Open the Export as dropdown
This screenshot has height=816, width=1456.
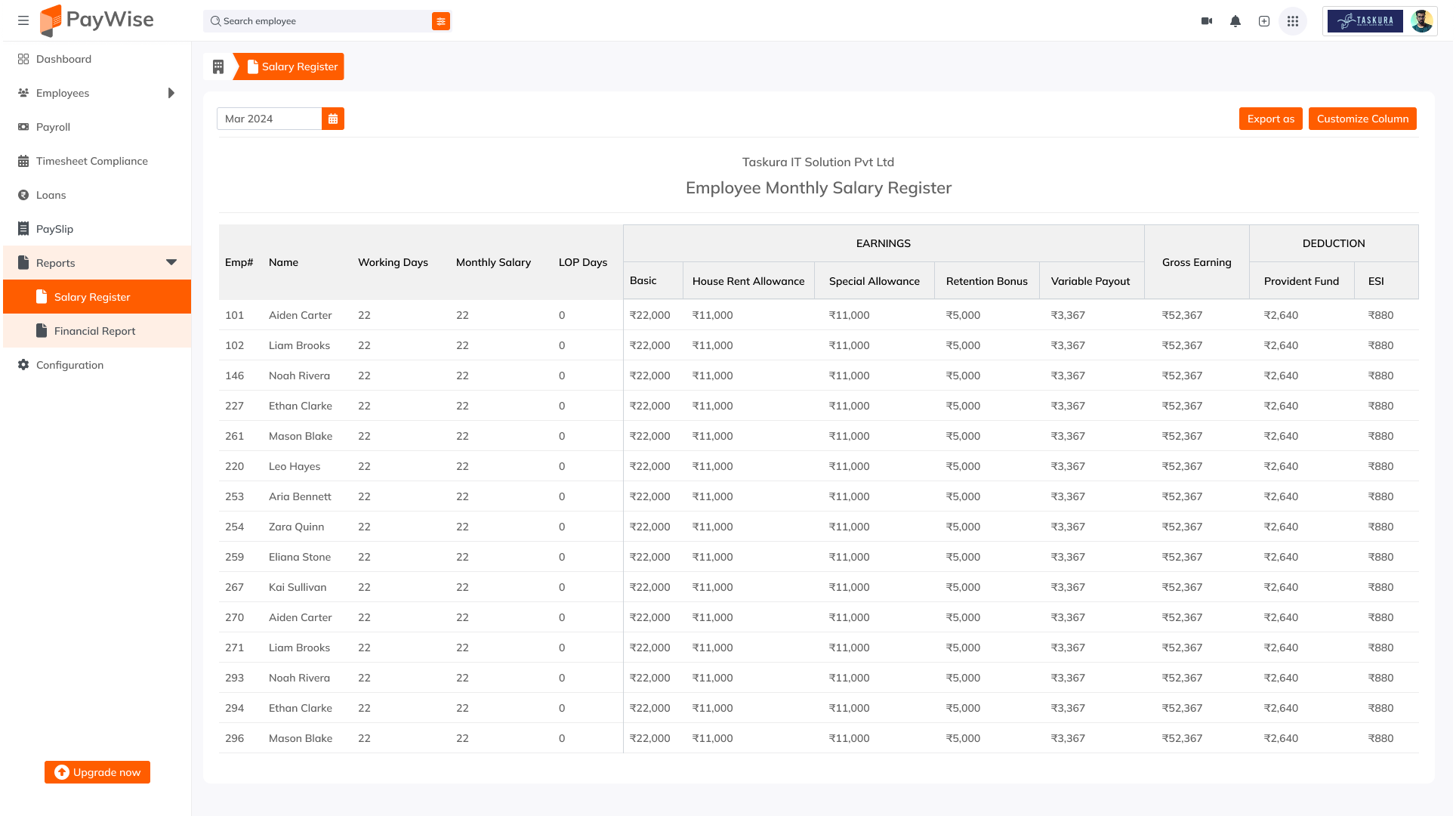click(x=1270, y=119)
